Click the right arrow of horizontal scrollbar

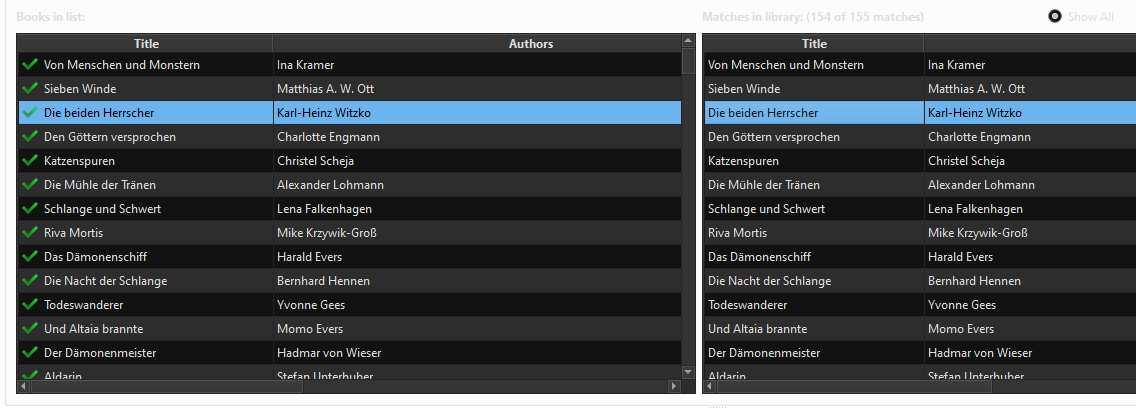(x=674, y=385)
